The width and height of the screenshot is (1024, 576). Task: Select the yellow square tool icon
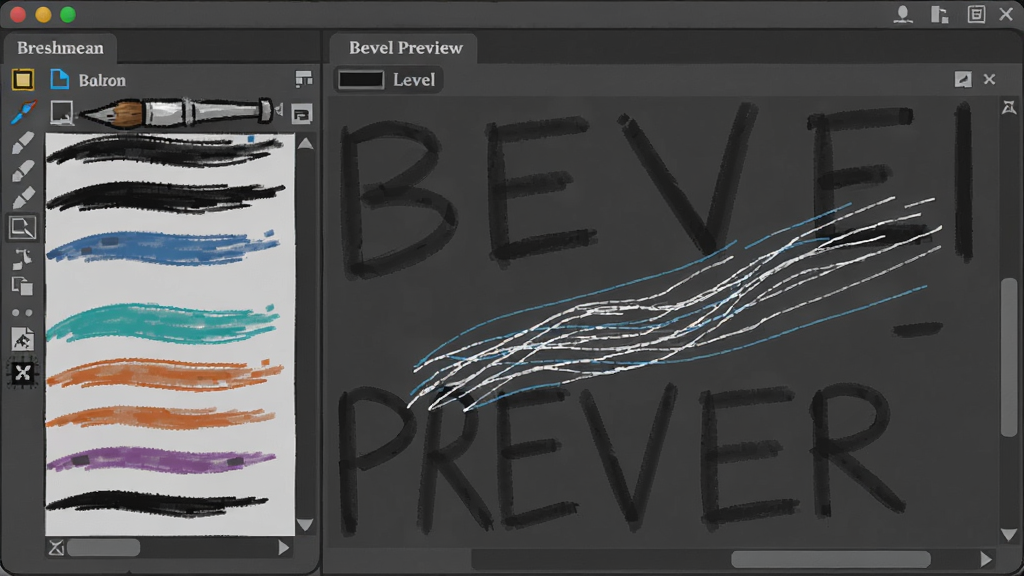coord(23,80)
